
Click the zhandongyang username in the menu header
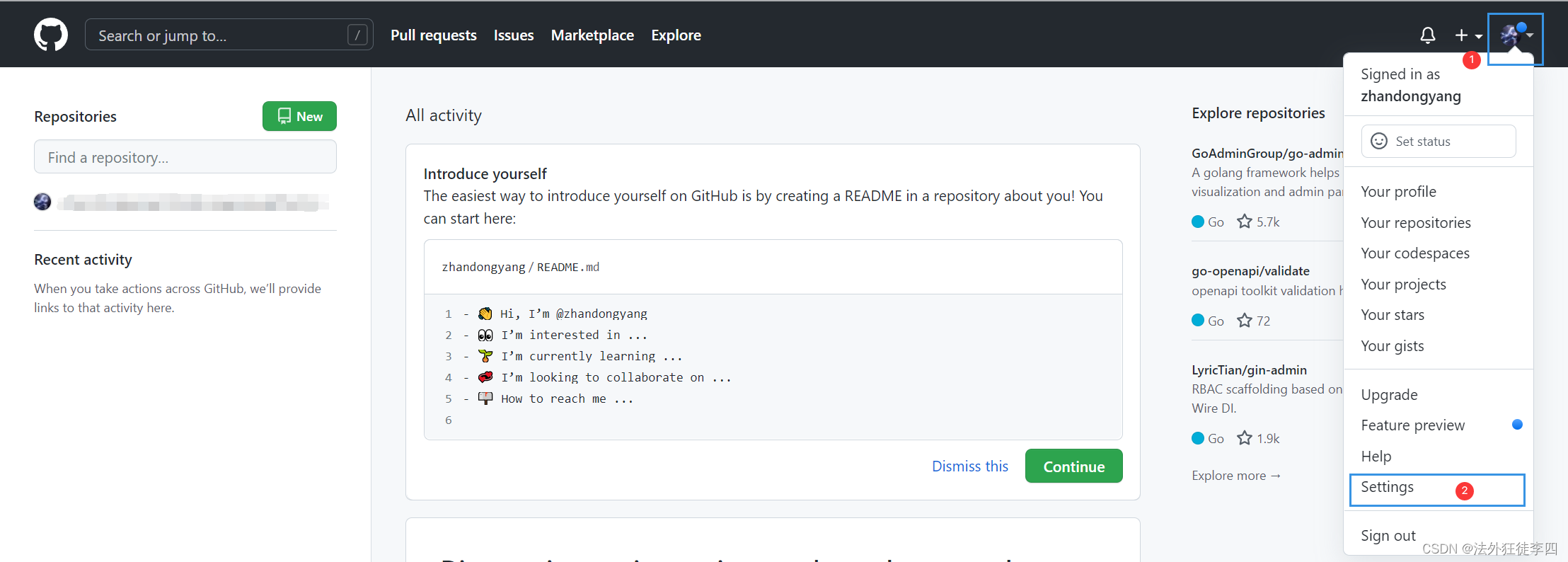(1410, 96)
